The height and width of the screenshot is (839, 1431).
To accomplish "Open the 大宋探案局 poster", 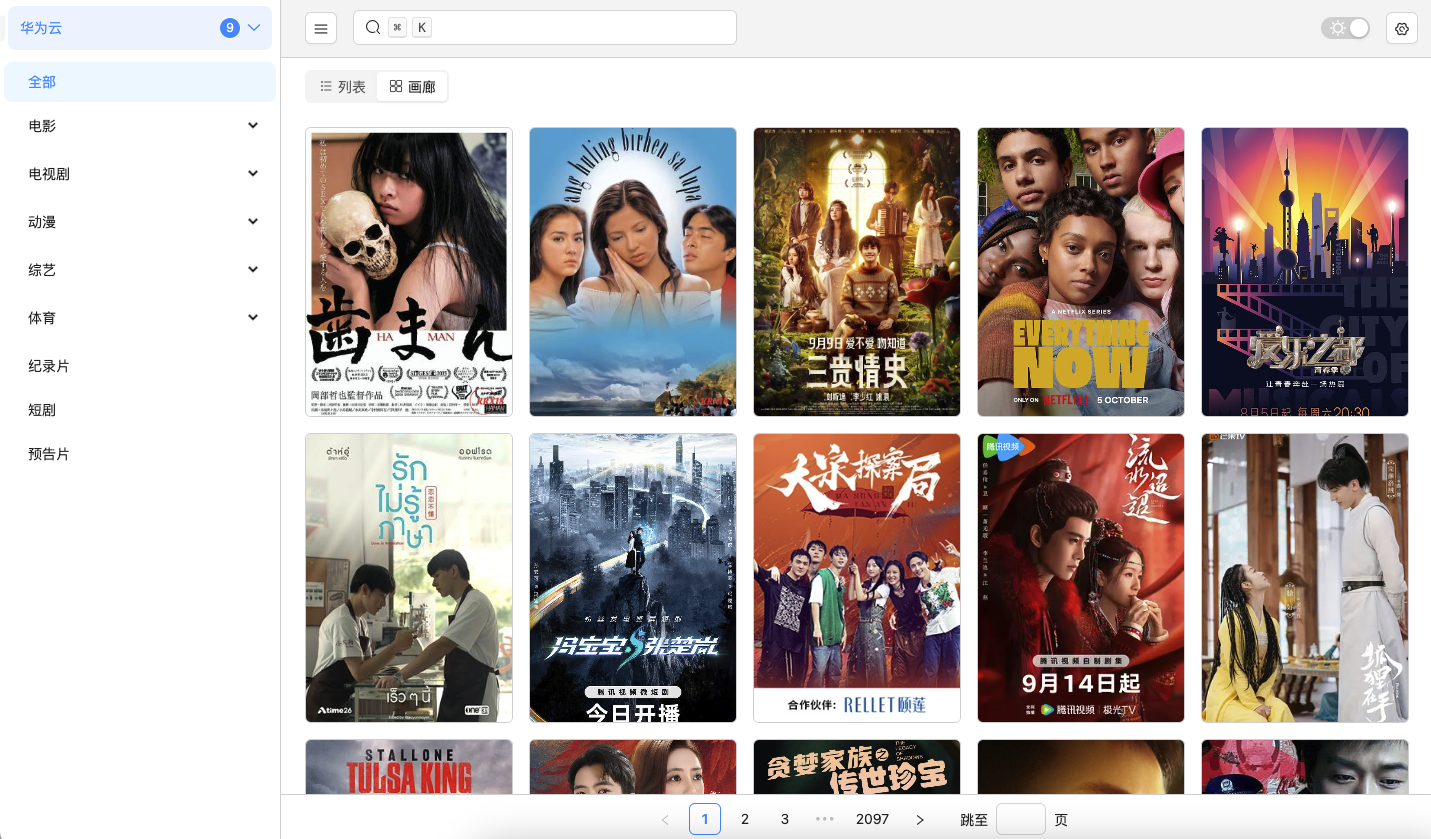I will click(857, 578).
